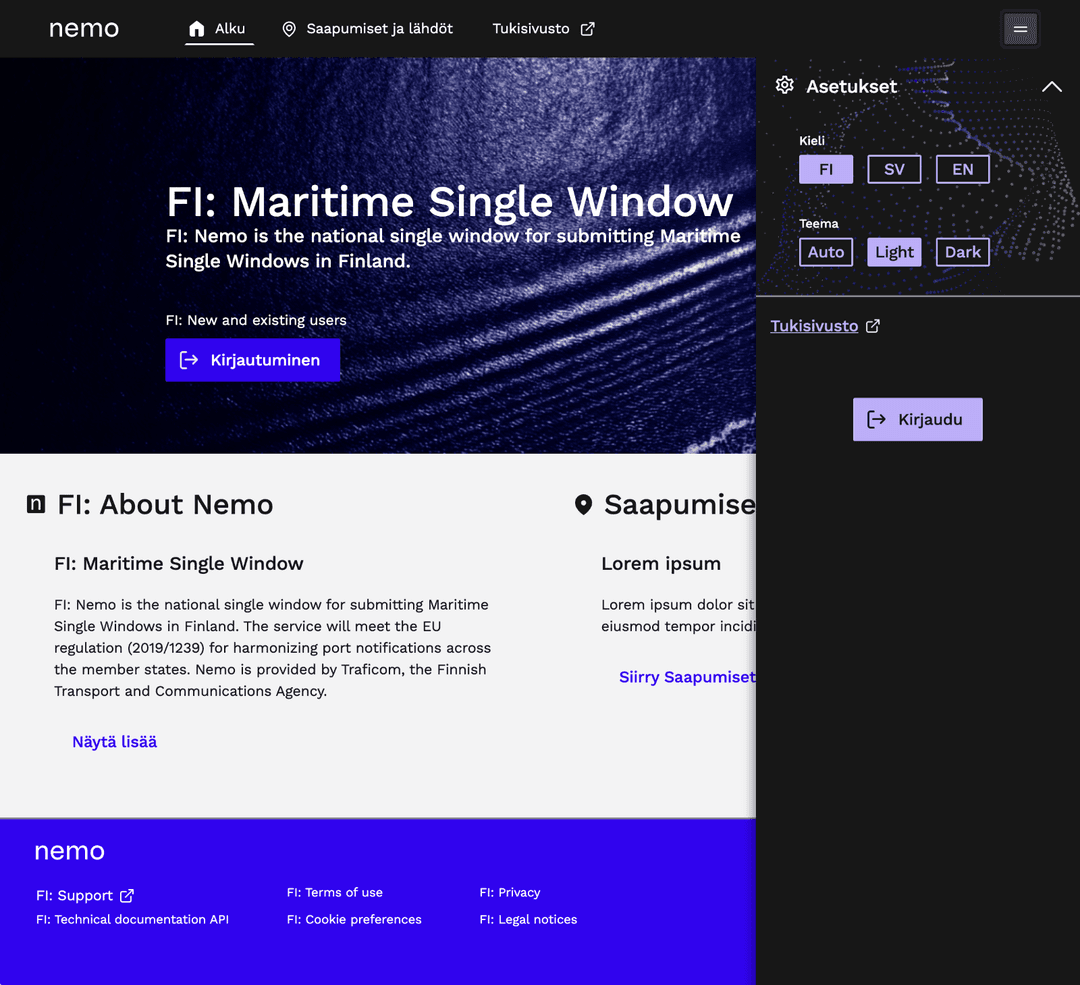Open Saapumiset ja lähdöt tab
This screenshot has height=985, width=1080.
click(379, 29)
